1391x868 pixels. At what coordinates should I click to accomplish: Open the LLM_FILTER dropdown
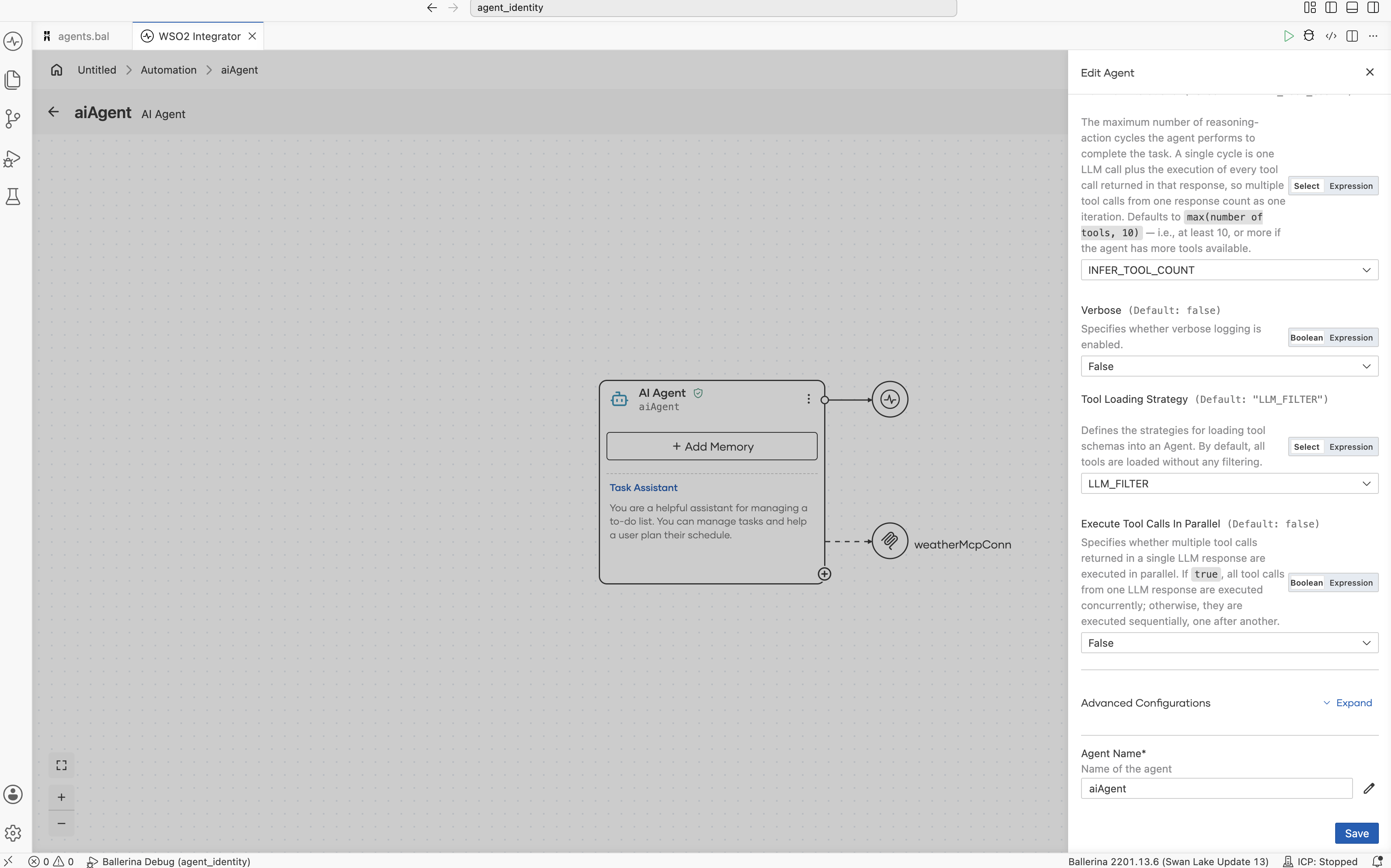1229,483
